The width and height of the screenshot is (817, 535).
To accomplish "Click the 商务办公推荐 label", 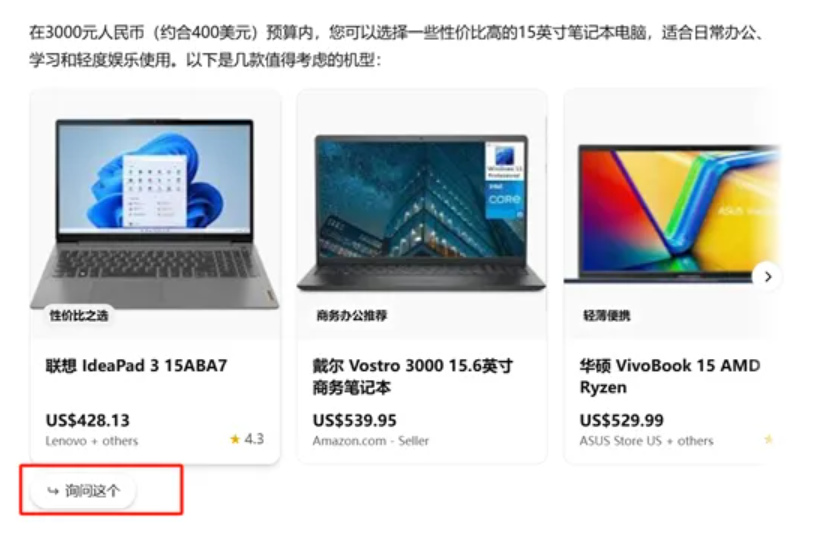I will [x=352, y=315].
